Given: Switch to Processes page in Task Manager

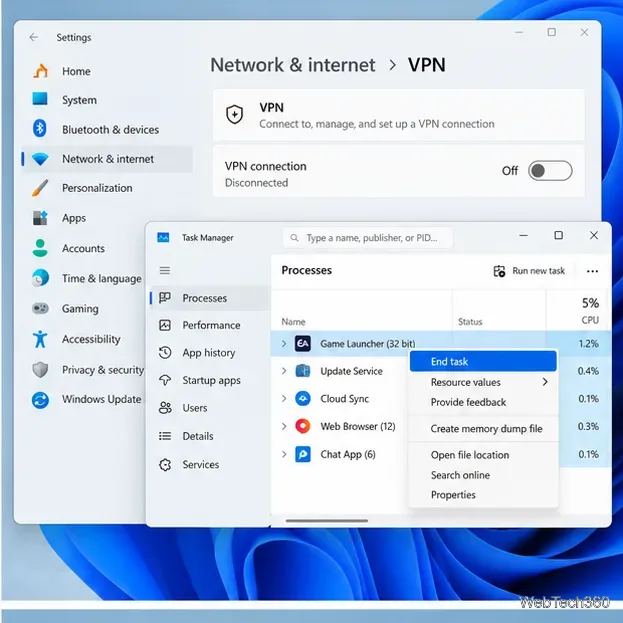Looking at the screenshot, I should [210, 298].
